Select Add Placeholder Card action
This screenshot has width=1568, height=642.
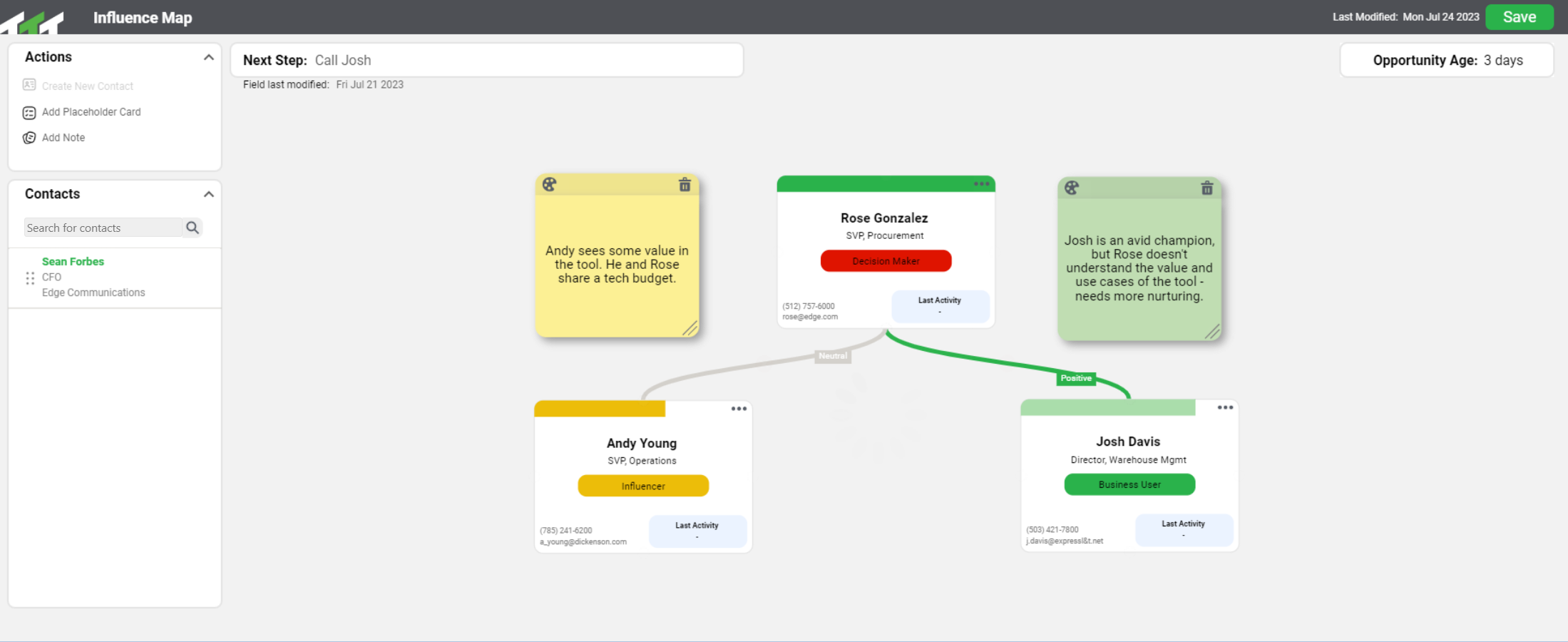(91, 112)
